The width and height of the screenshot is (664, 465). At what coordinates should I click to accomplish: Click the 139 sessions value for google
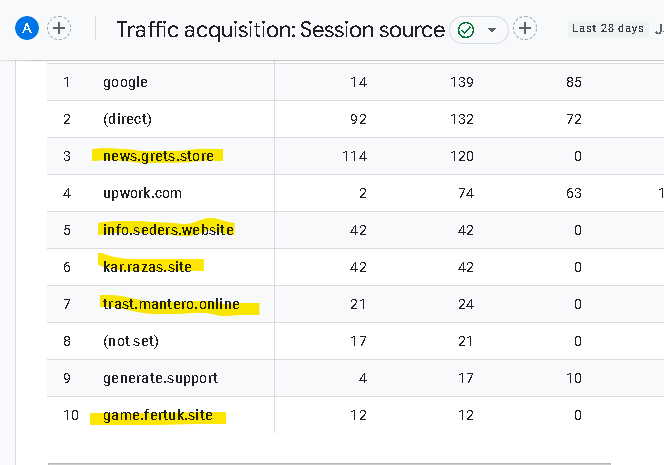[x=462, y=82]
